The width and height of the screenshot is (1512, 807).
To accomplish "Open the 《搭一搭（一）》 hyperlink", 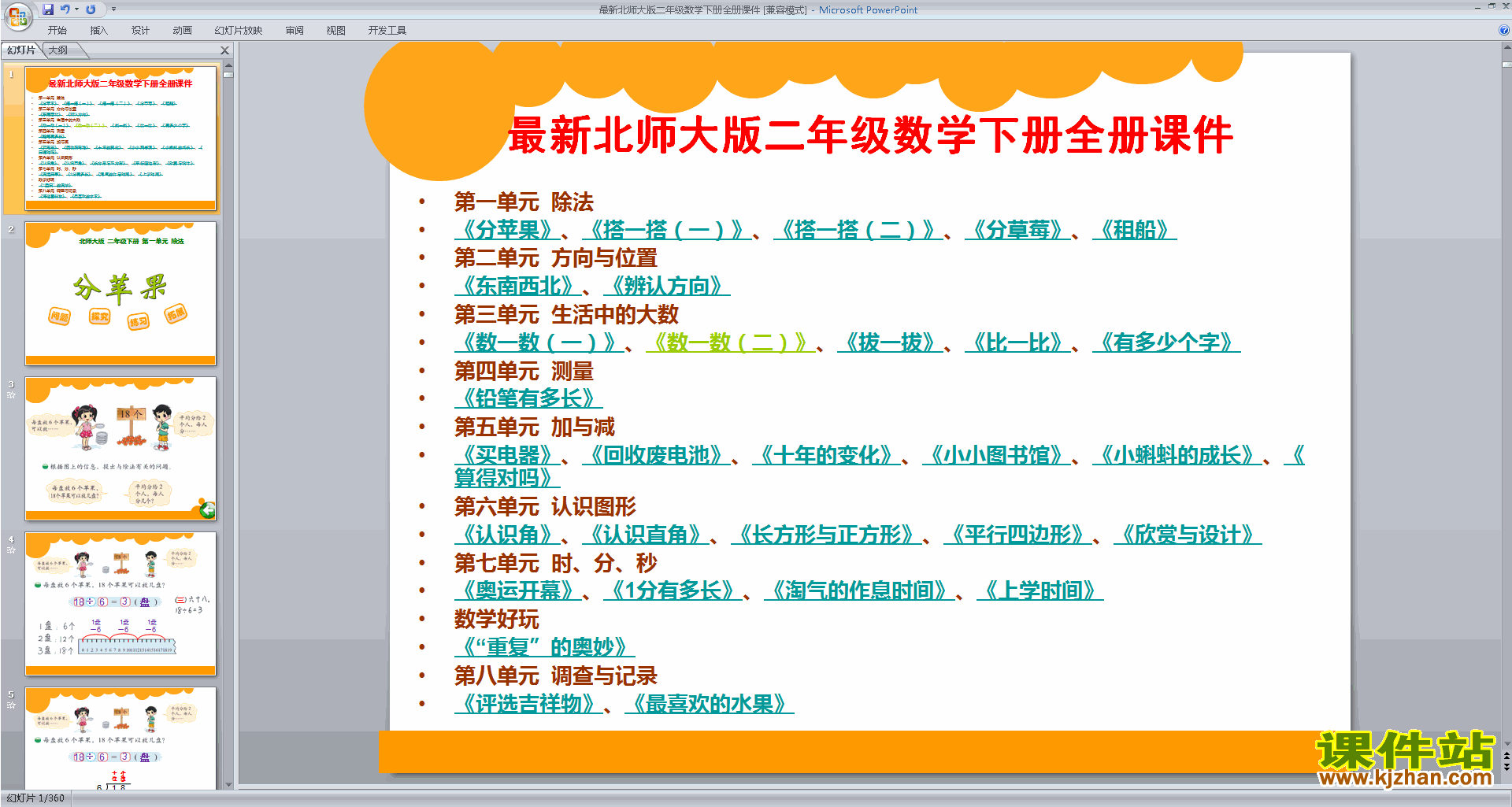I will [667, 230].
